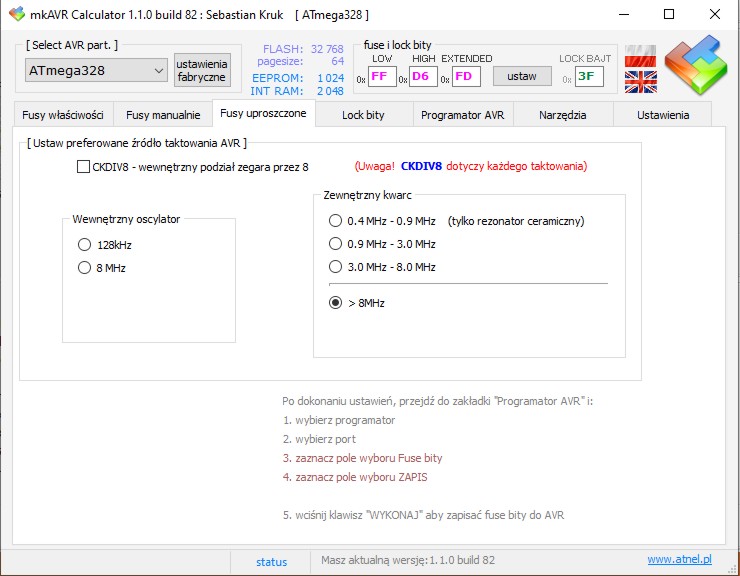Image resolution: width=740 pixels, height=576 pixels.
Task: Choose 0.4 MHz - 0.9 MHz crystal option
Action: coord(335,221)
